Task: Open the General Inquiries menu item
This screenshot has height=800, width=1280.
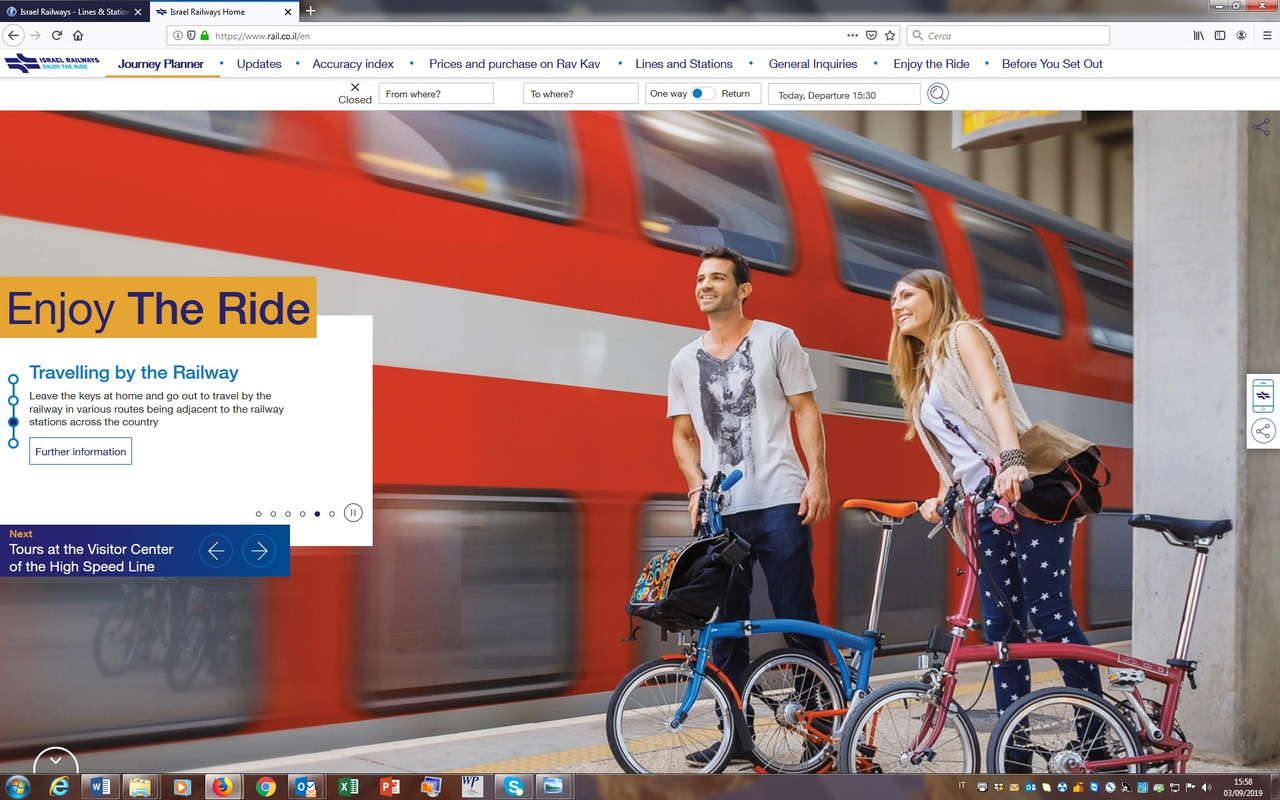Action: coord(813,64)
